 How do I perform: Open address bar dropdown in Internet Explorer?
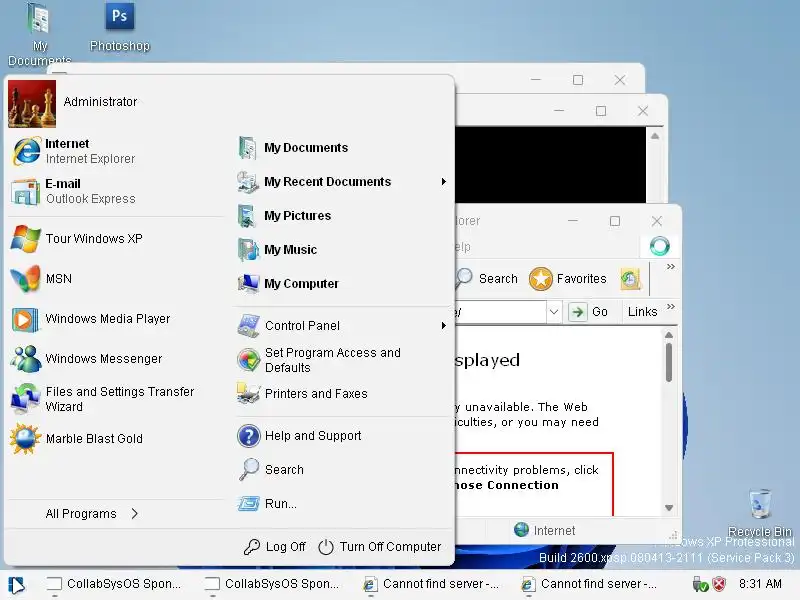click(554, 311)
